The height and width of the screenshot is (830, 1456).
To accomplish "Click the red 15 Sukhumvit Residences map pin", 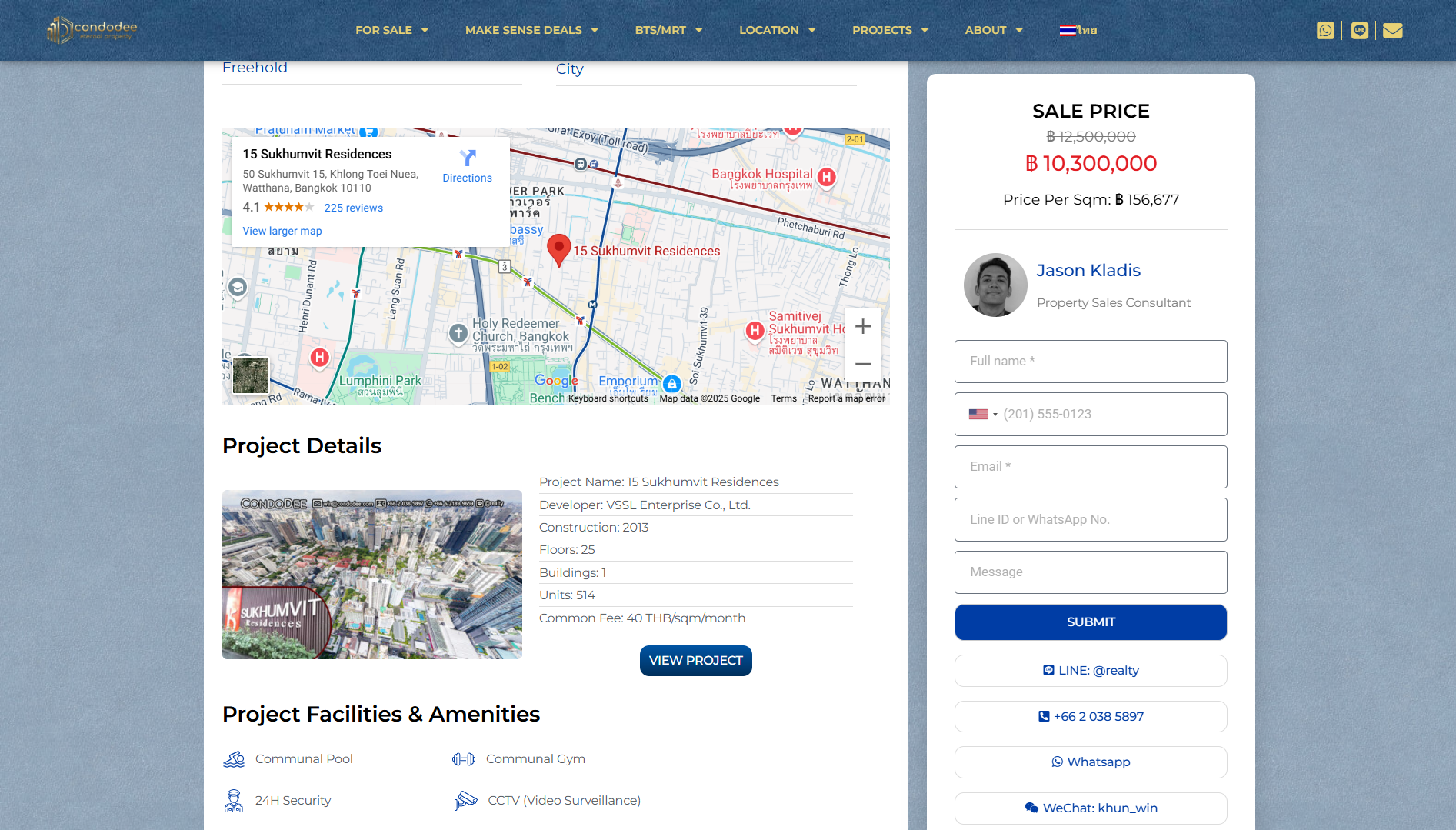I will point(558,250).
